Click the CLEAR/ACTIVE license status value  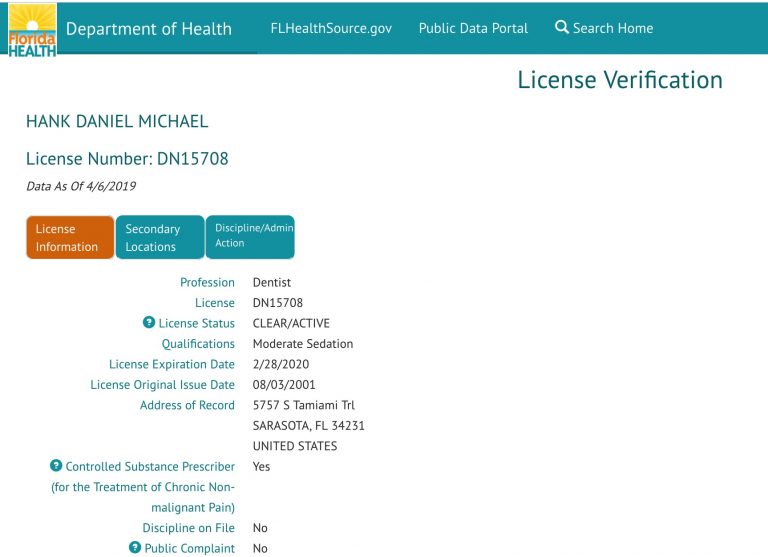point(291,323)
